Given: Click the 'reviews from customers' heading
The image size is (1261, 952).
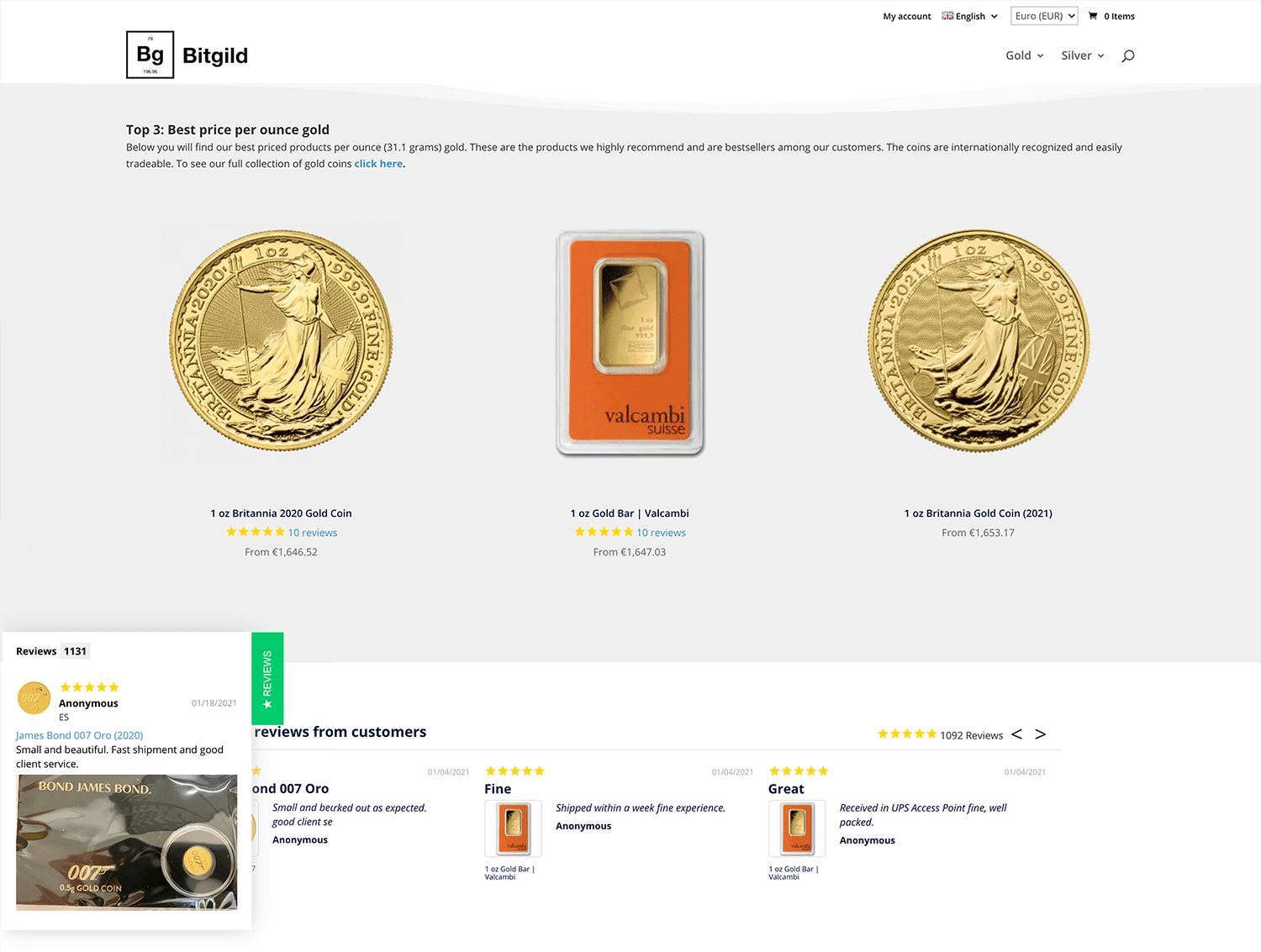Looking at the screenshot, I should 340,732.
